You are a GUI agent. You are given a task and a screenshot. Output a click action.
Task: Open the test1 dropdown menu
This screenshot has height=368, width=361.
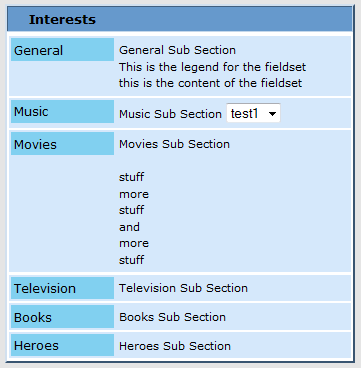[253, 113]
